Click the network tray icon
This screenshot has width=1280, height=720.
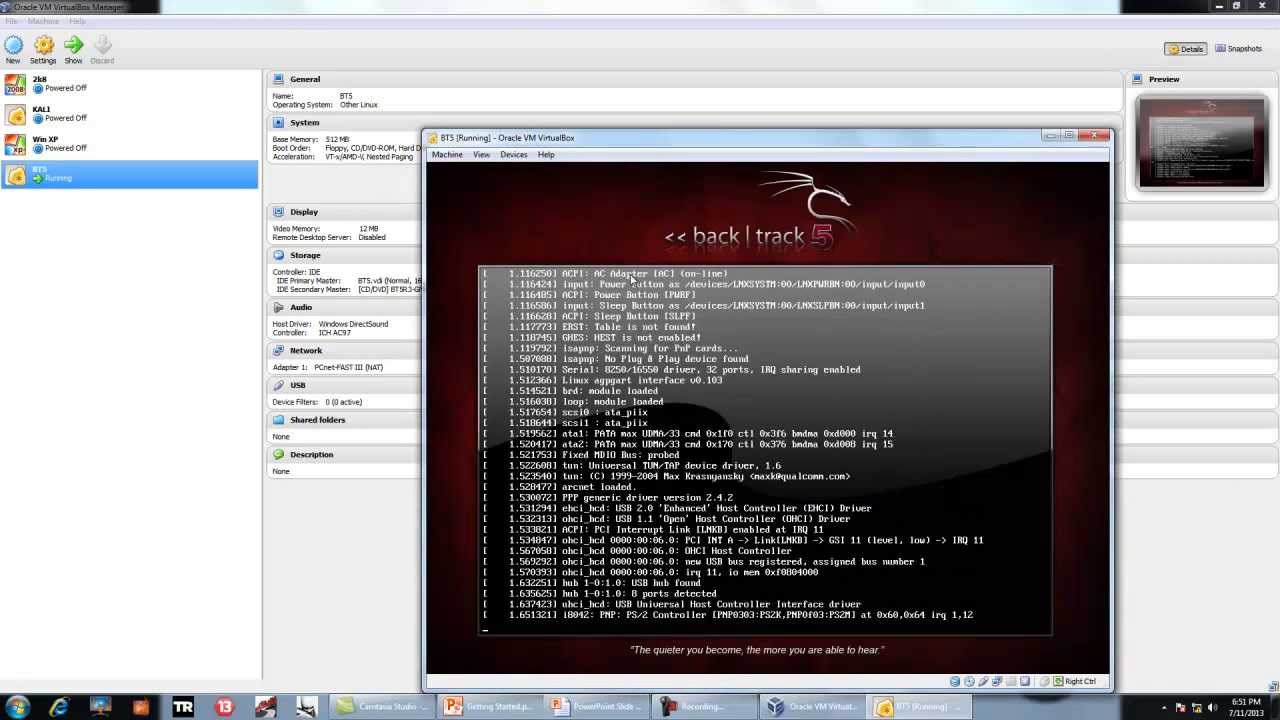click(1196, 707)
